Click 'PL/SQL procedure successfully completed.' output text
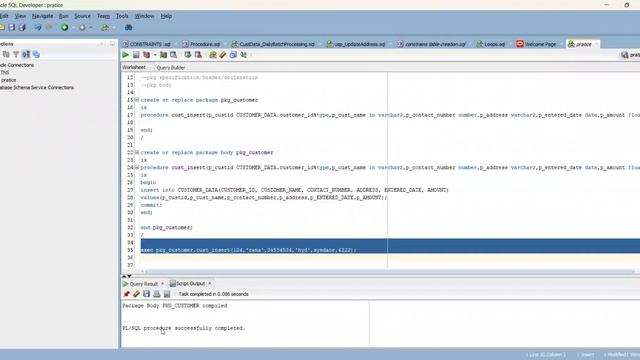The image size is (640, 360). point(184,328)
